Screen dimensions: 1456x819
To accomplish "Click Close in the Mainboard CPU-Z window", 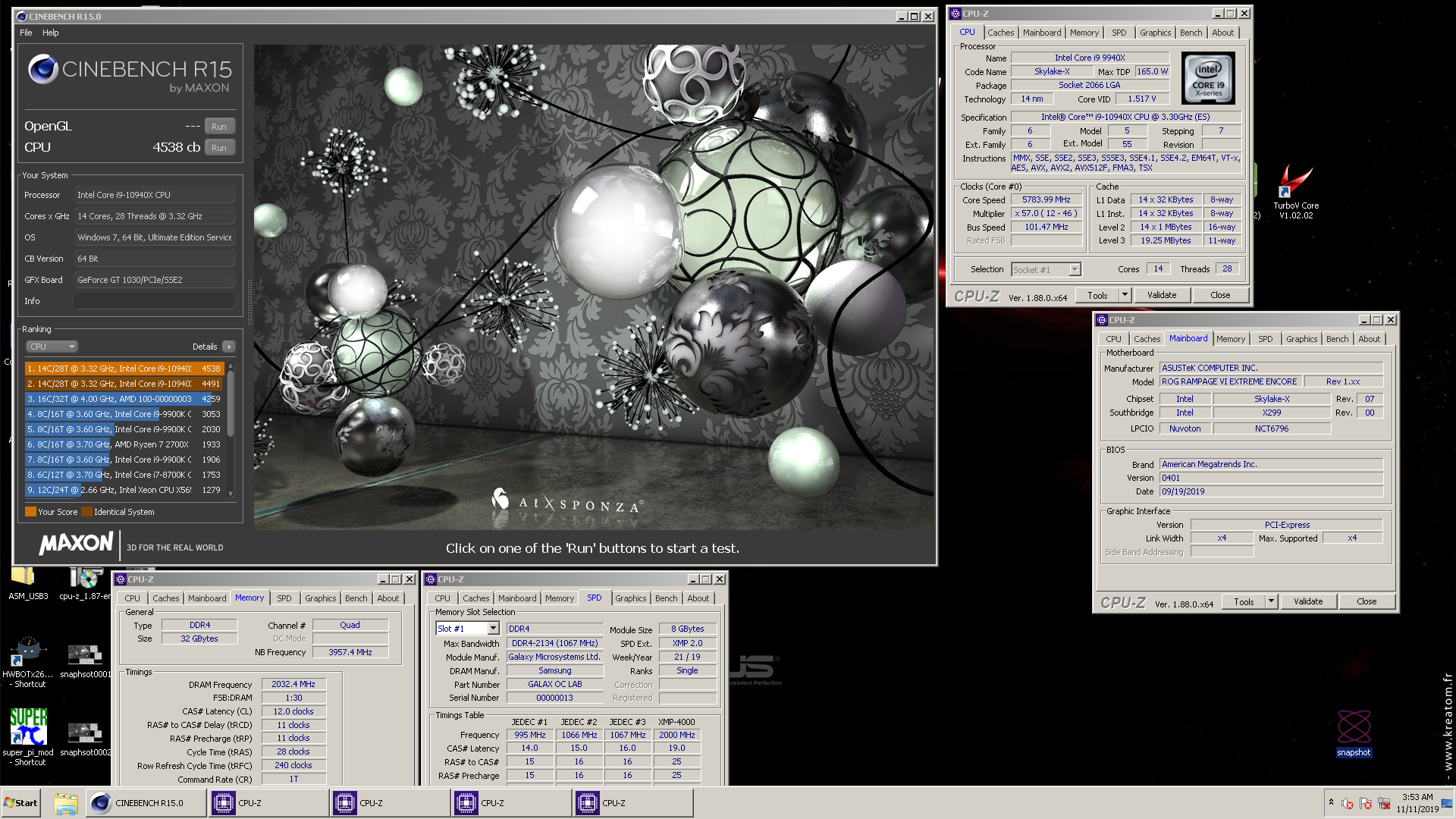I will 1367,601.
